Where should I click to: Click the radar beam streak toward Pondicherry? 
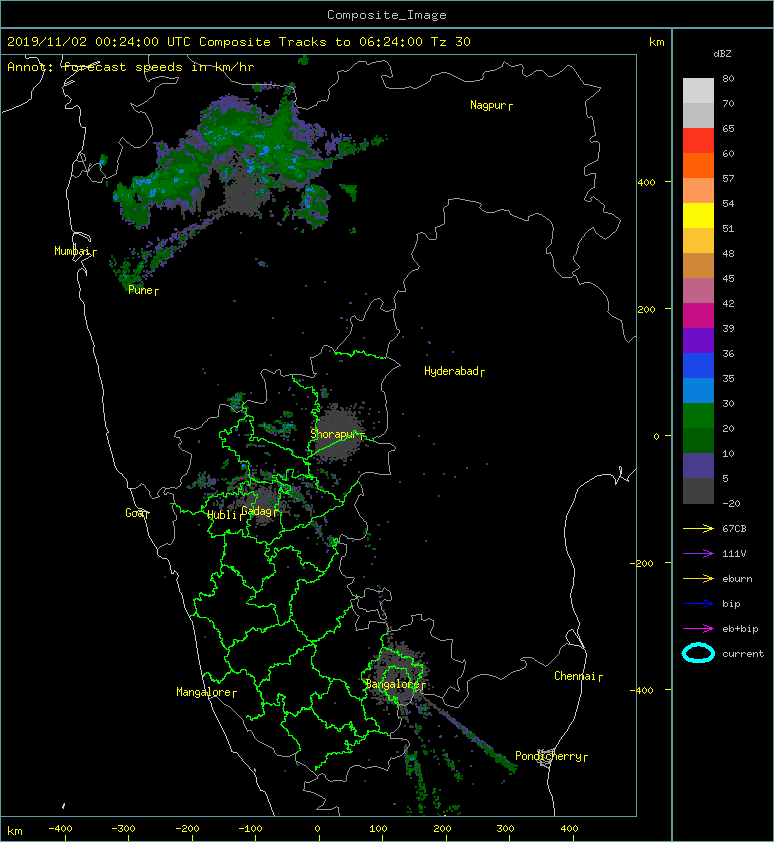point(467,736)
